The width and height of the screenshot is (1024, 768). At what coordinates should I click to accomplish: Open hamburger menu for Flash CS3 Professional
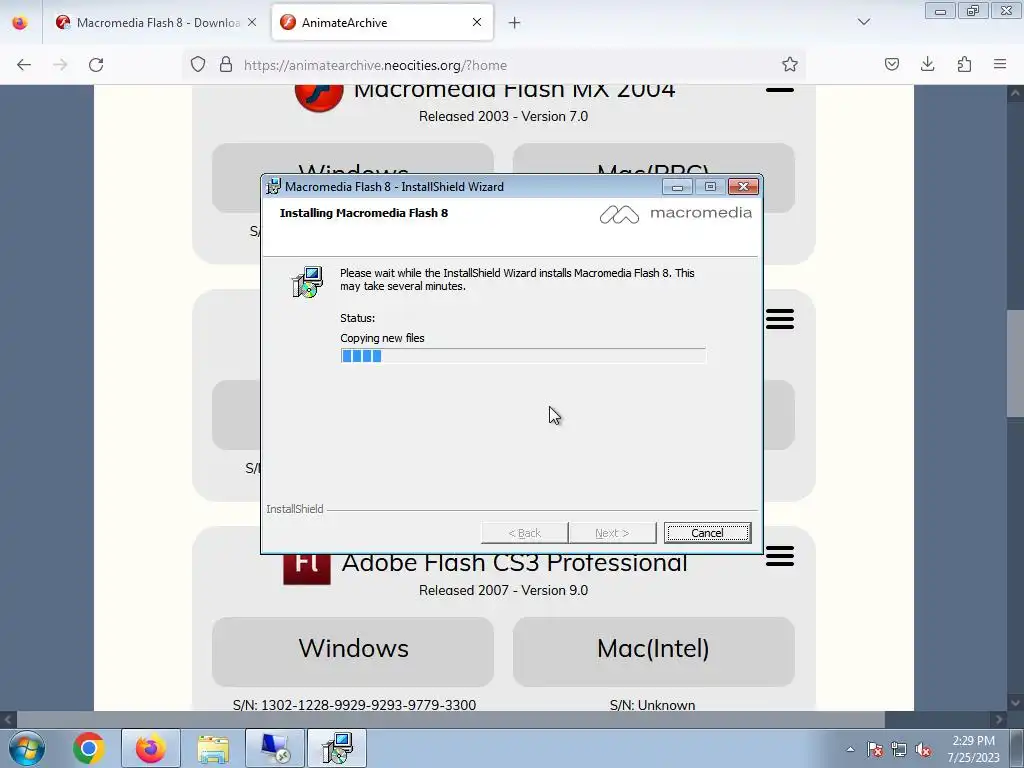click(780, 556)
